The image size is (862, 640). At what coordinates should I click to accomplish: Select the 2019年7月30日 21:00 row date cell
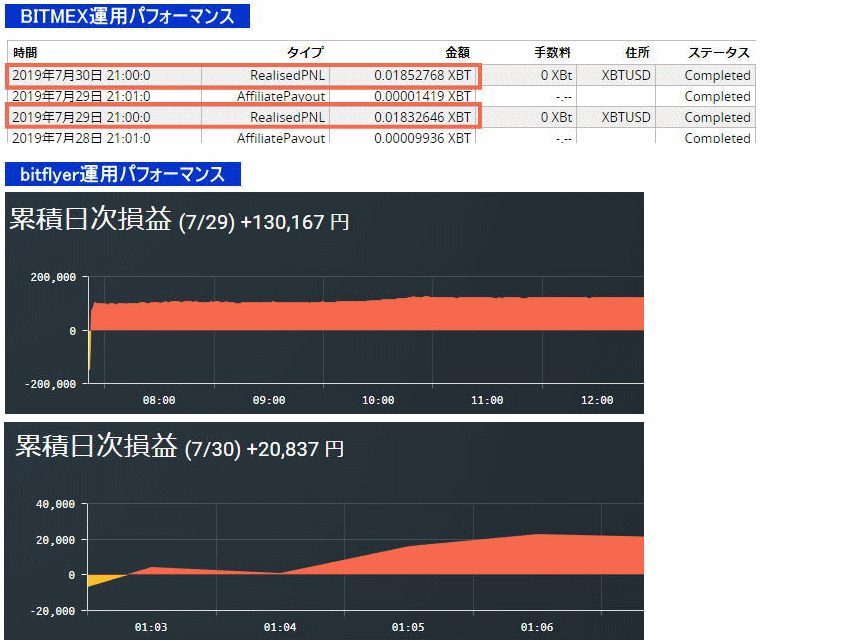pos(81,75)
